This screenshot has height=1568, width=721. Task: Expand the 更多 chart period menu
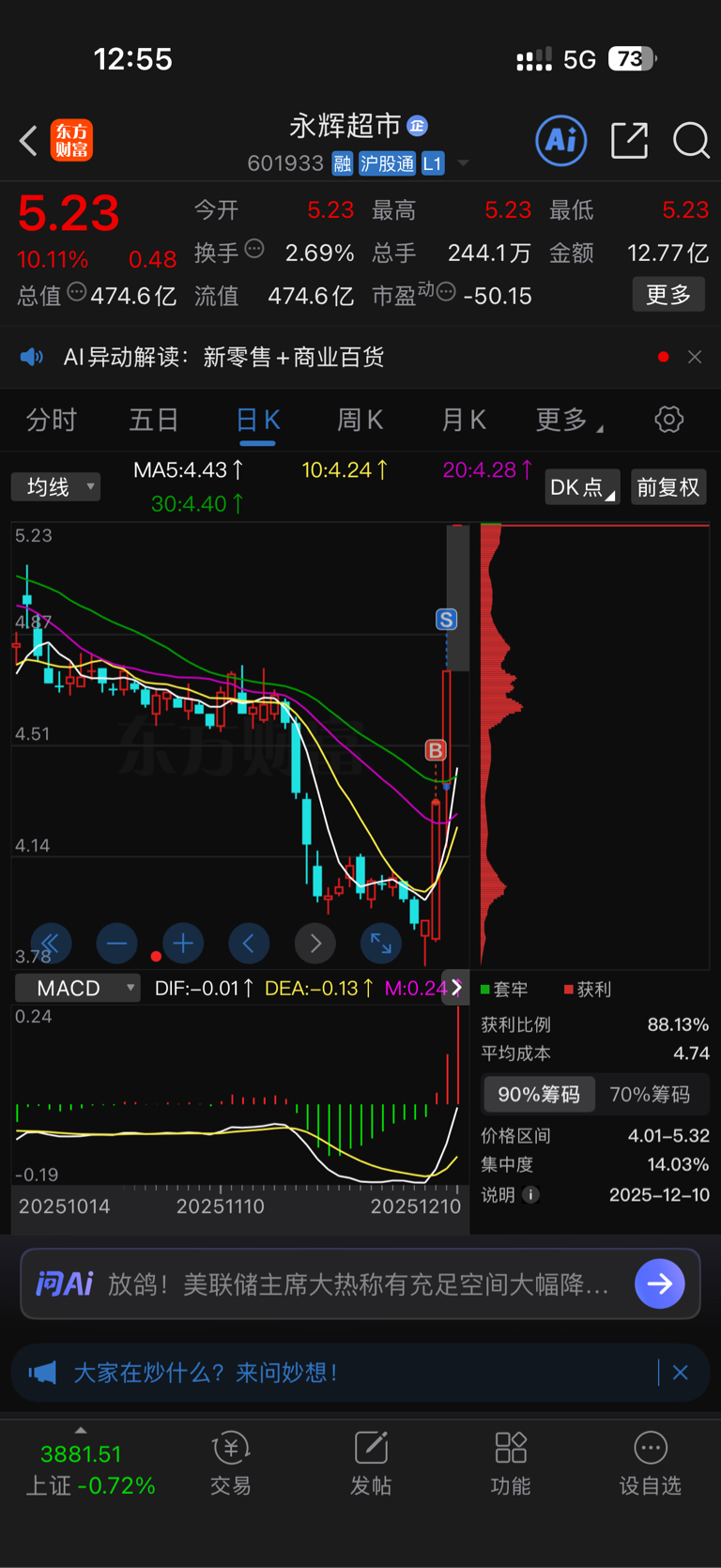point(569,420)
